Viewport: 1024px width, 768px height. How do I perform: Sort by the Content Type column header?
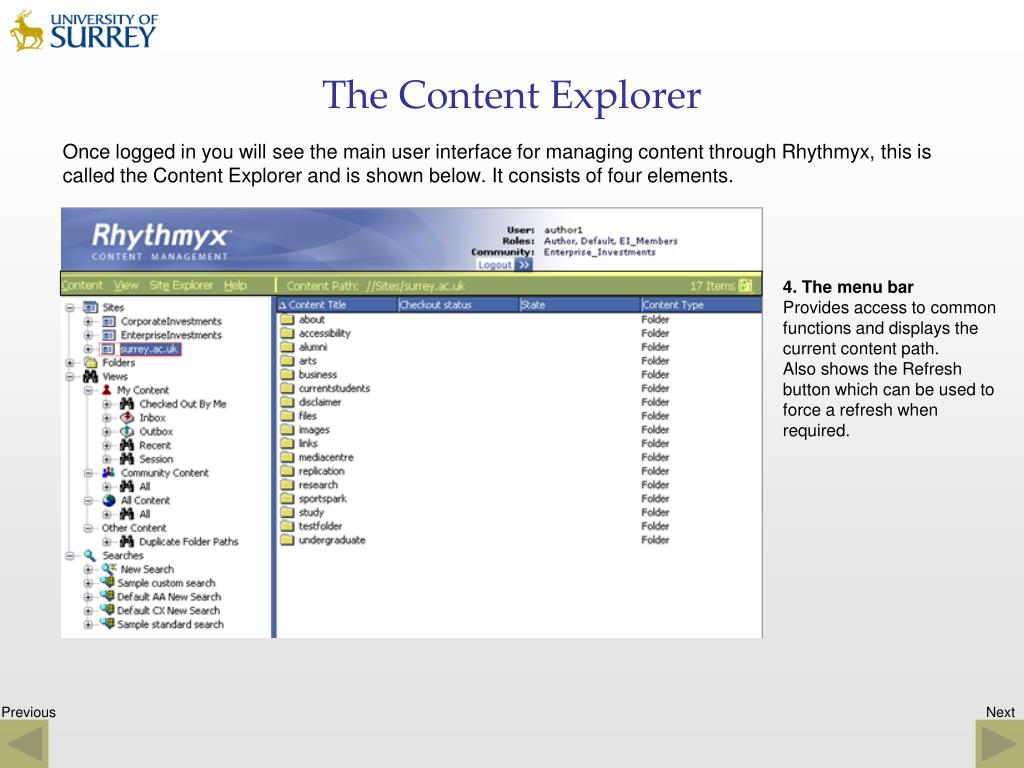pyautogui.click(x=701, y=305)
